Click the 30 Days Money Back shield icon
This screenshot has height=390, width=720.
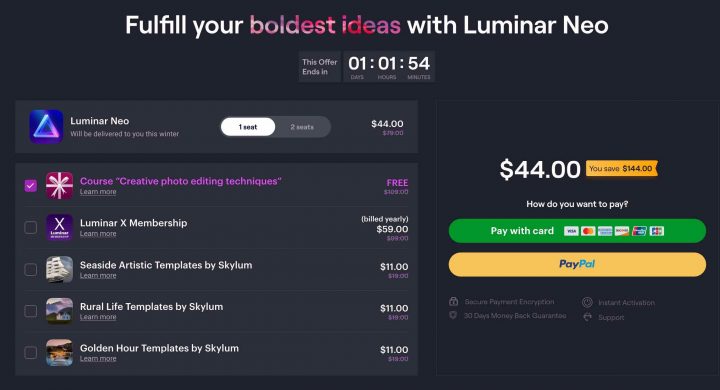[x=453, y=316]
